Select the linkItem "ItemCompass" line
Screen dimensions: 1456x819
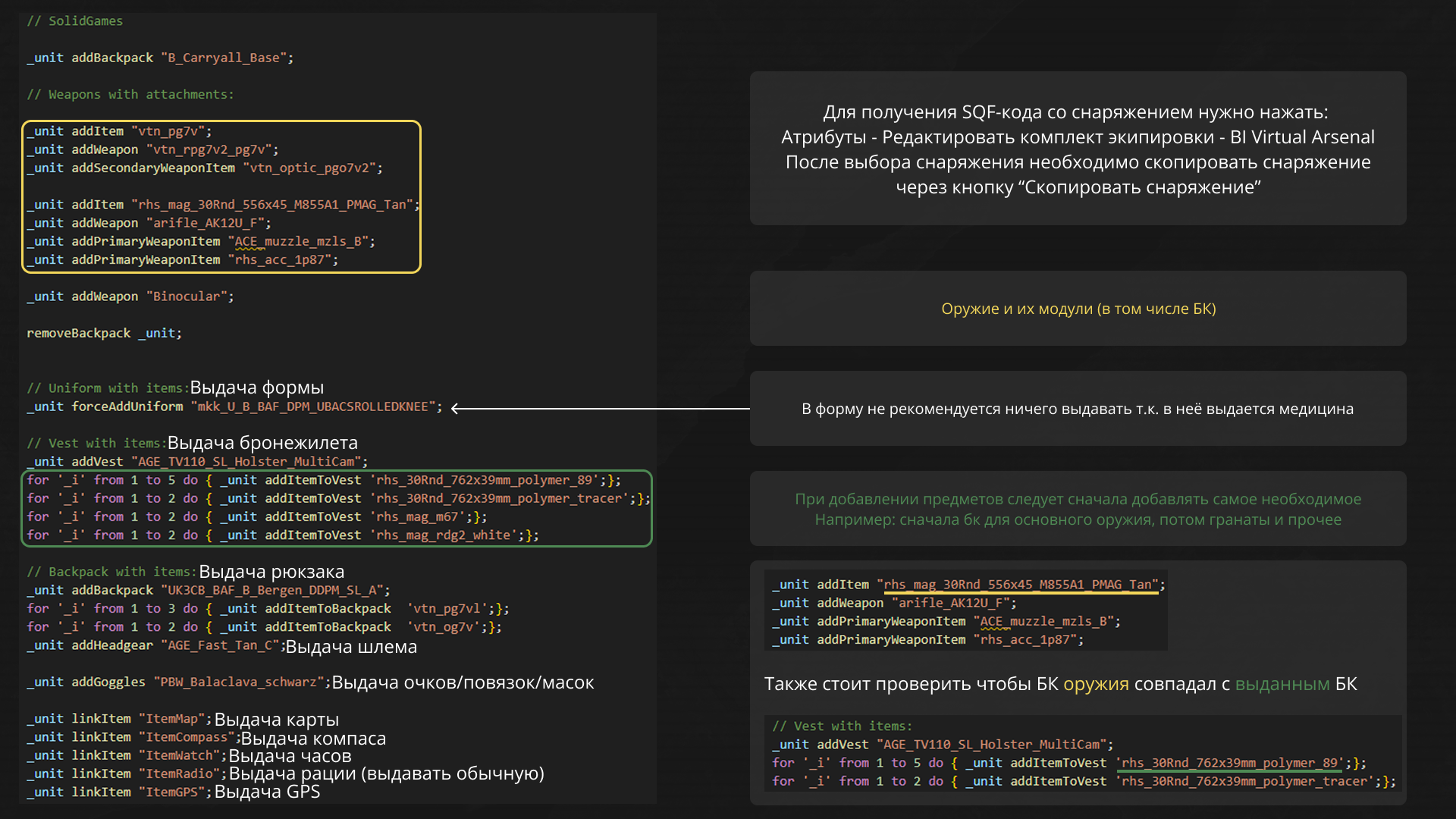pos(134,737)
